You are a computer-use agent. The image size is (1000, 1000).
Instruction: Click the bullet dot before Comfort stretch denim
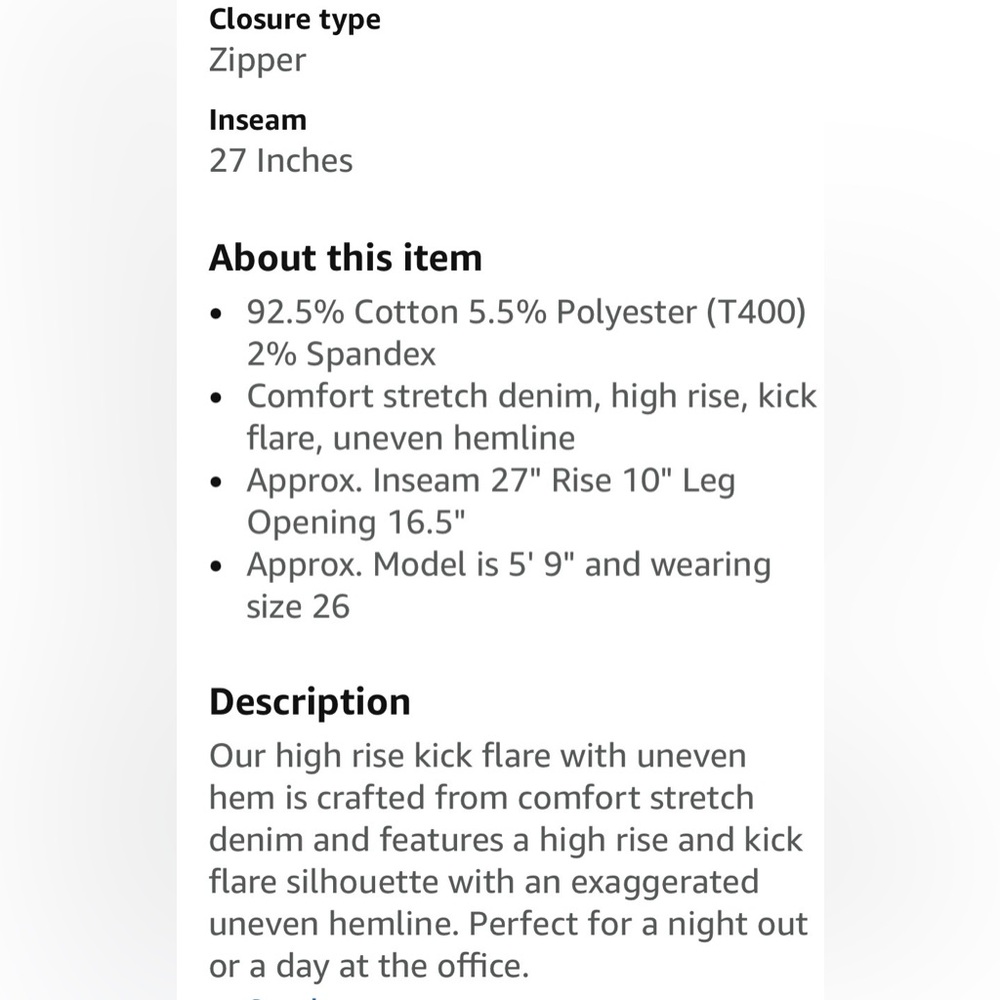[218, 398]
